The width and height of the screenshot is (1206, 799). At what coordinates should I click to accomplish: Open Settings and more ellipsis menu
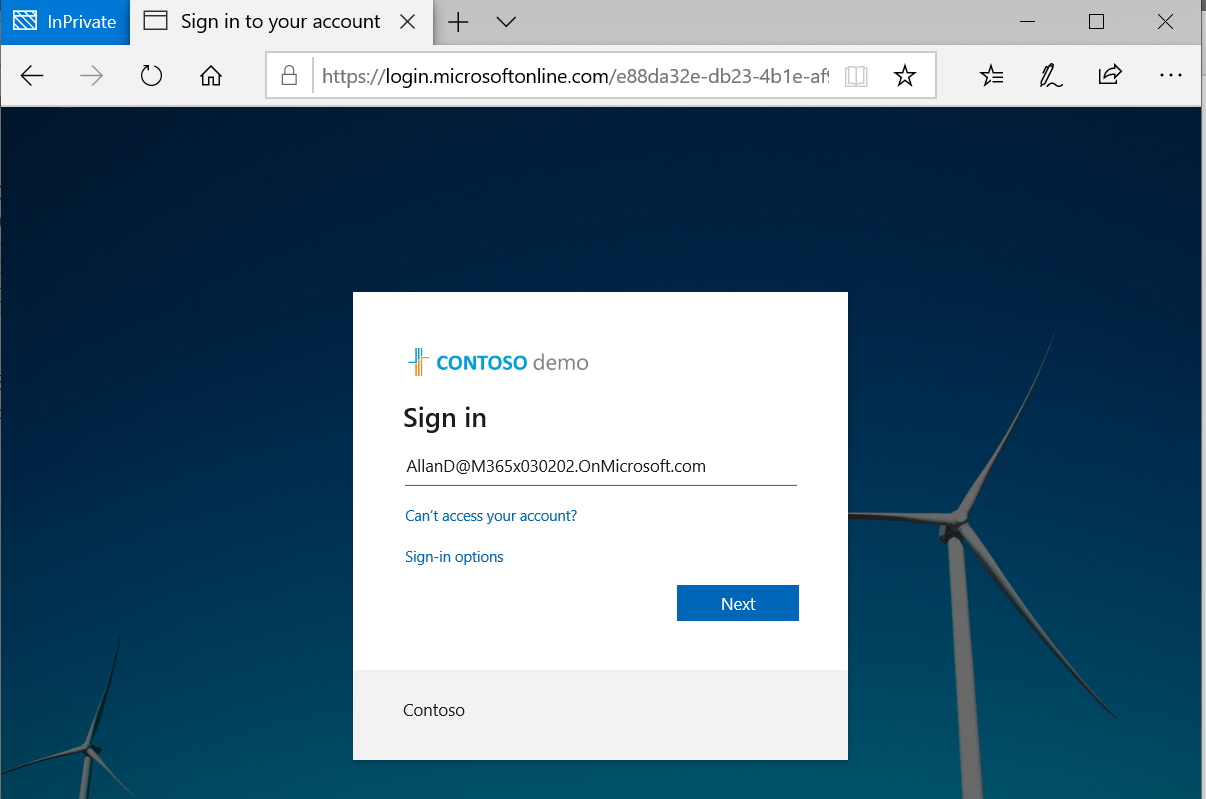[x=1170, y=76]
